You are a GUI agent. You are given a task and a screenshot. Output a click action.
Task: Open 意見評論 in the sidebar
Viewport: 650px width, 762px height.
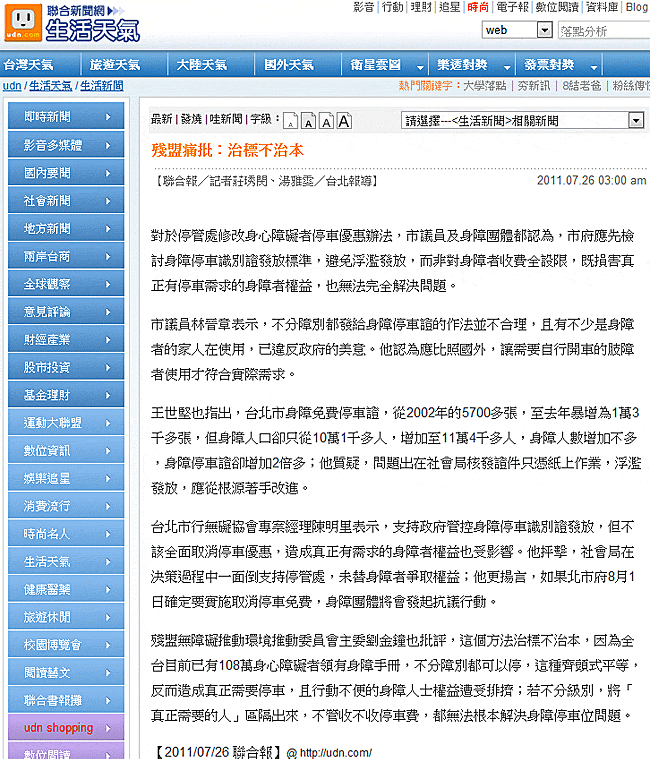(x=66, y=311)
